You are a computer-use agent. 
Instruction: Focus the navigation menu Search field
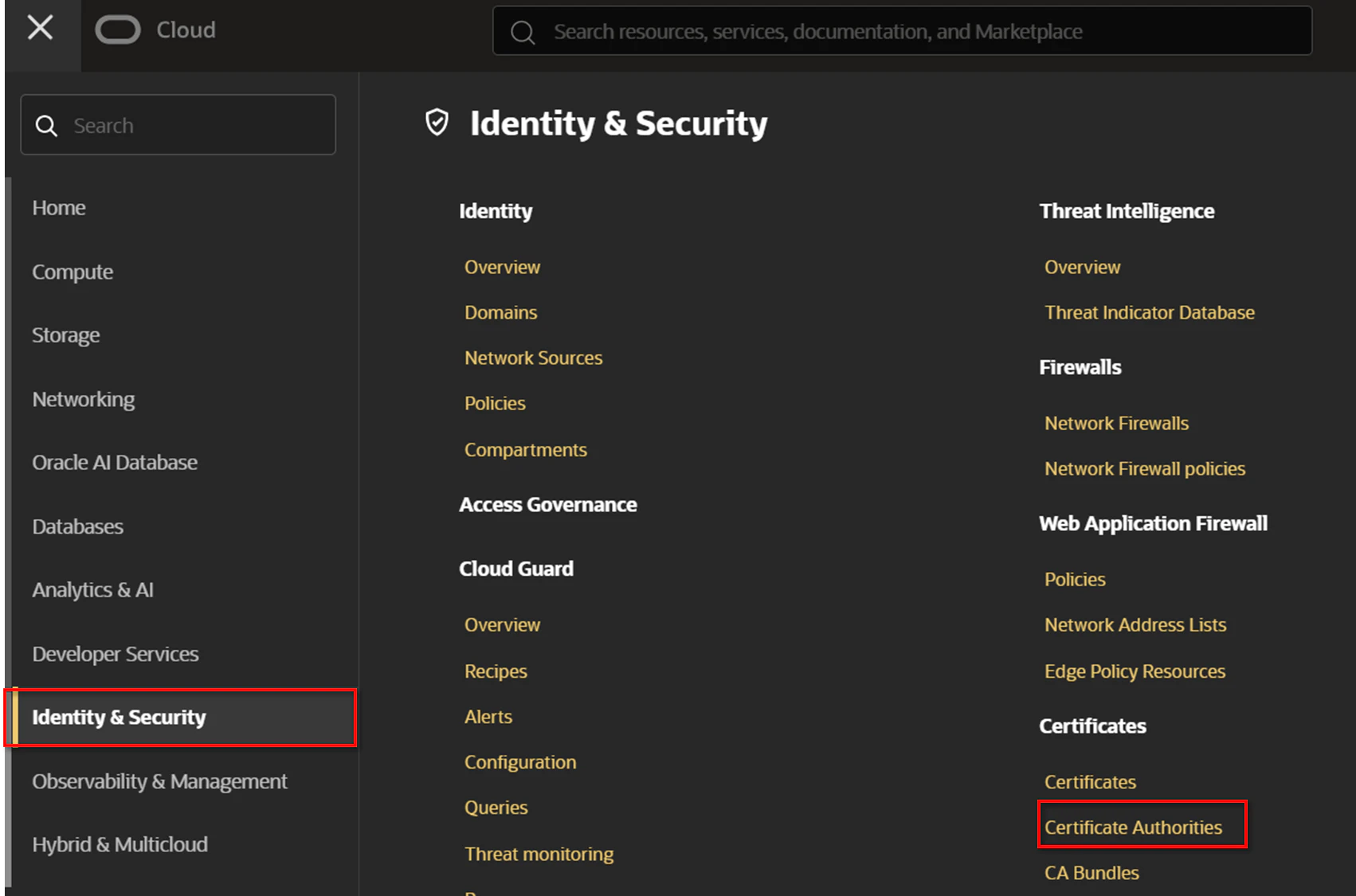(178, 125)
